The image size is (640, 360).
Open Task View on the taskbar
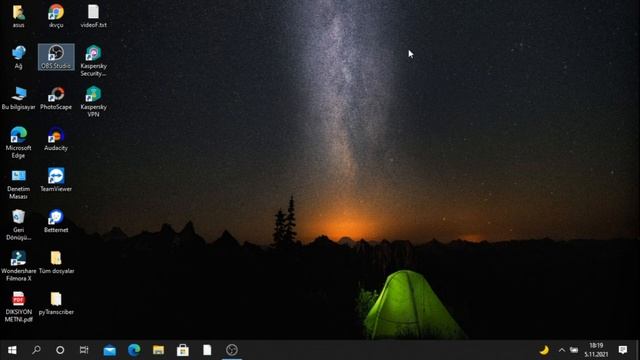84,350
